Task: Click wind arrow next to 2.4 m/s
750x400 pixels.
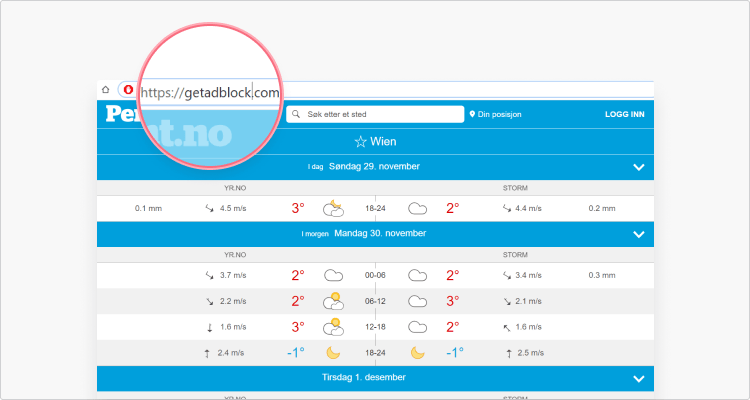Action: tap(207, 354)
